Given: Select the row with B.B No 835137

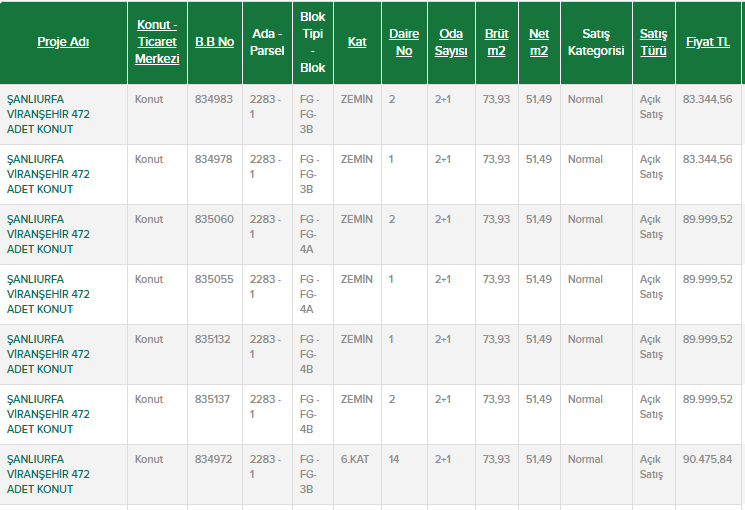Looking at the screenshot, I should pyautogui.click(x=214, y=400).
